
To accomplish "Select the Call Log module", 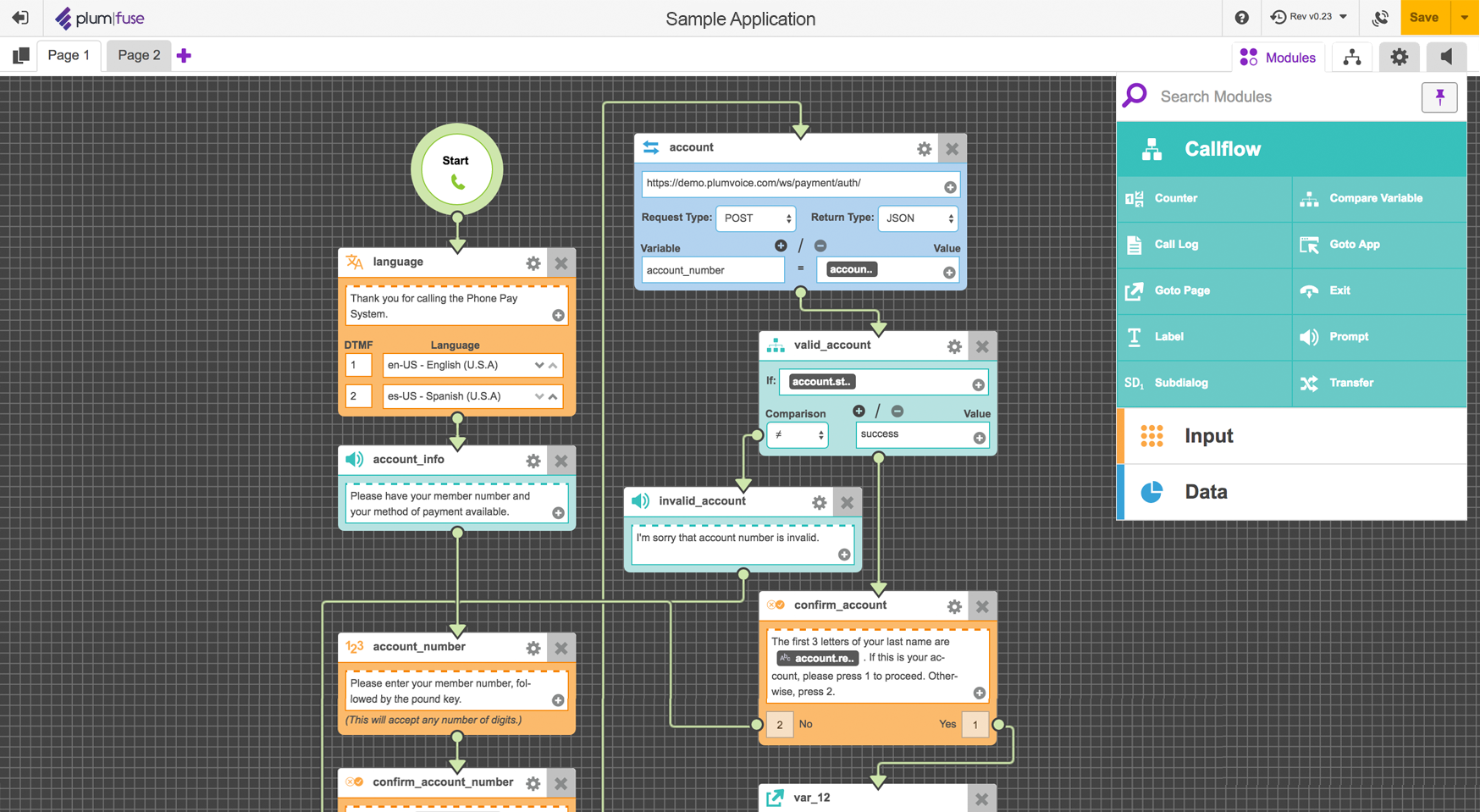I will click(x=1135, y=245).
